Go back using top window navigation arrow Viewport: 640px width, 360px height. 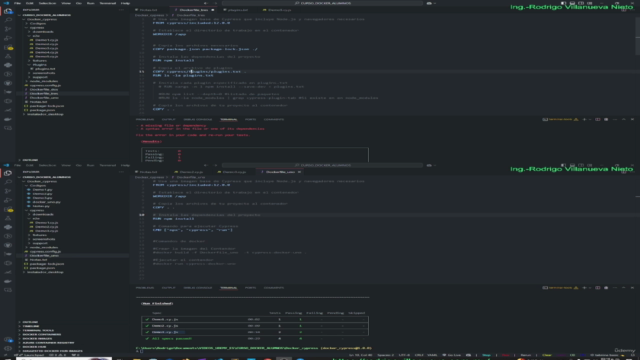tap(206, 3)
